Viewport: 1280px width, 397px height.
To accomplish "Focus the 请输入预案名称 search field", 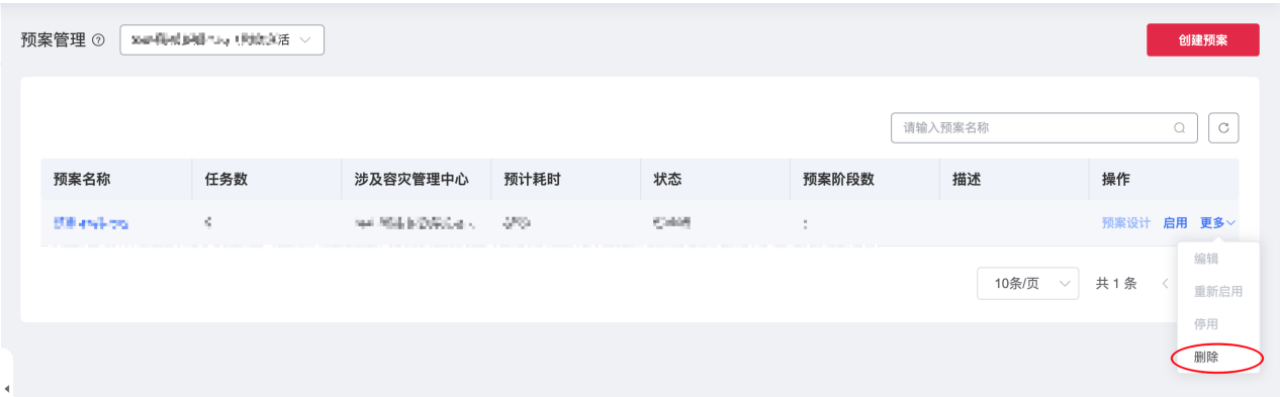I will (1044, 128).
